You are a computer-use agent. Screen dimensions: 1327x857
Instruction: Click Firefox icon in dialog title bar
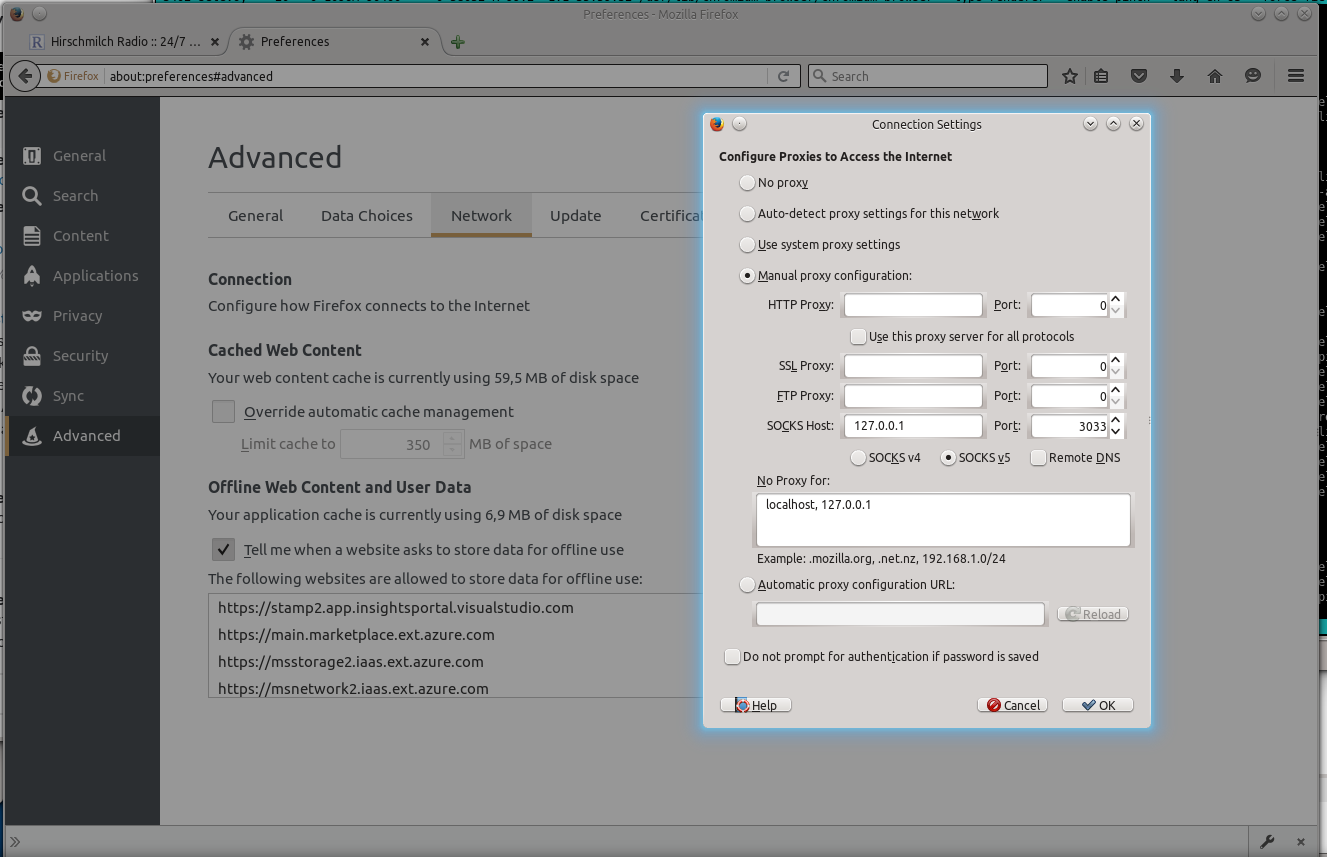(717, 124)
